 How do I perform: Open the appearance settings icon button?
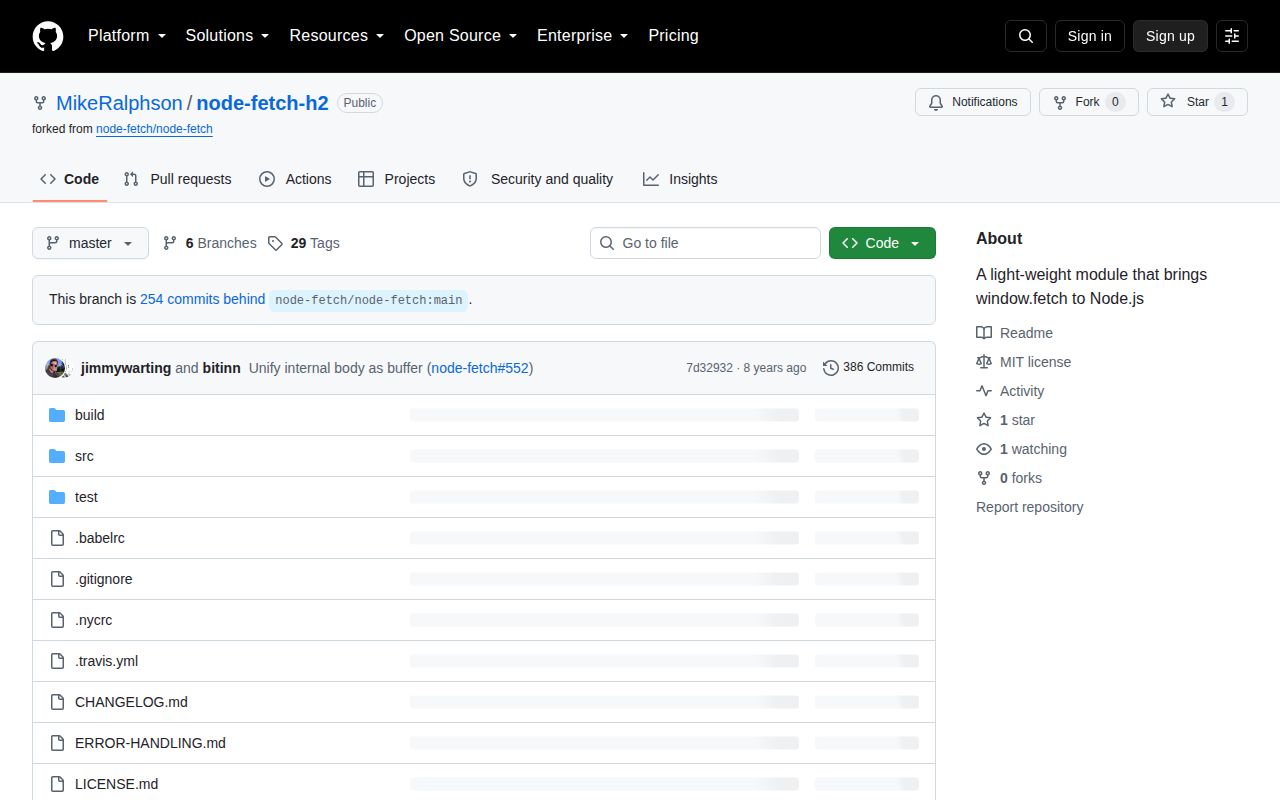tap(1232, 36)
